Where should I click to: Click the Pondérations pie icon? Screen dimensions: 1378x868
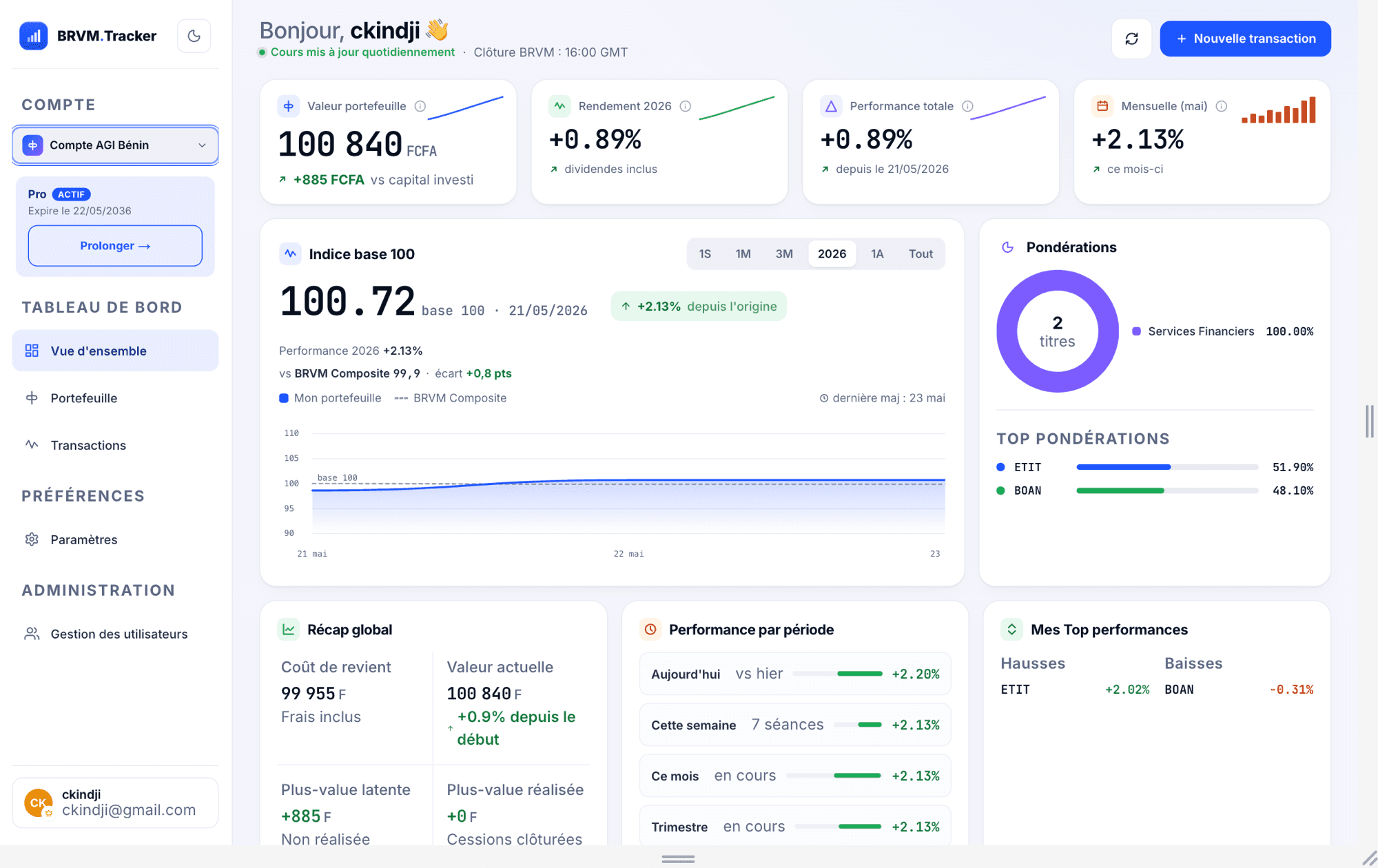[1008, 247]
